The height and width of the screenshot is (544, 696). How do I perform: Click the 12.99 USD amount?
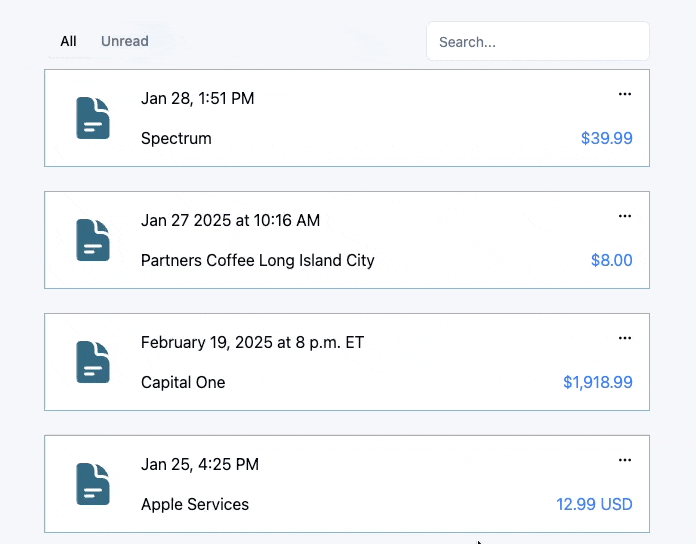pyautogui.click(x=594, y=504)
